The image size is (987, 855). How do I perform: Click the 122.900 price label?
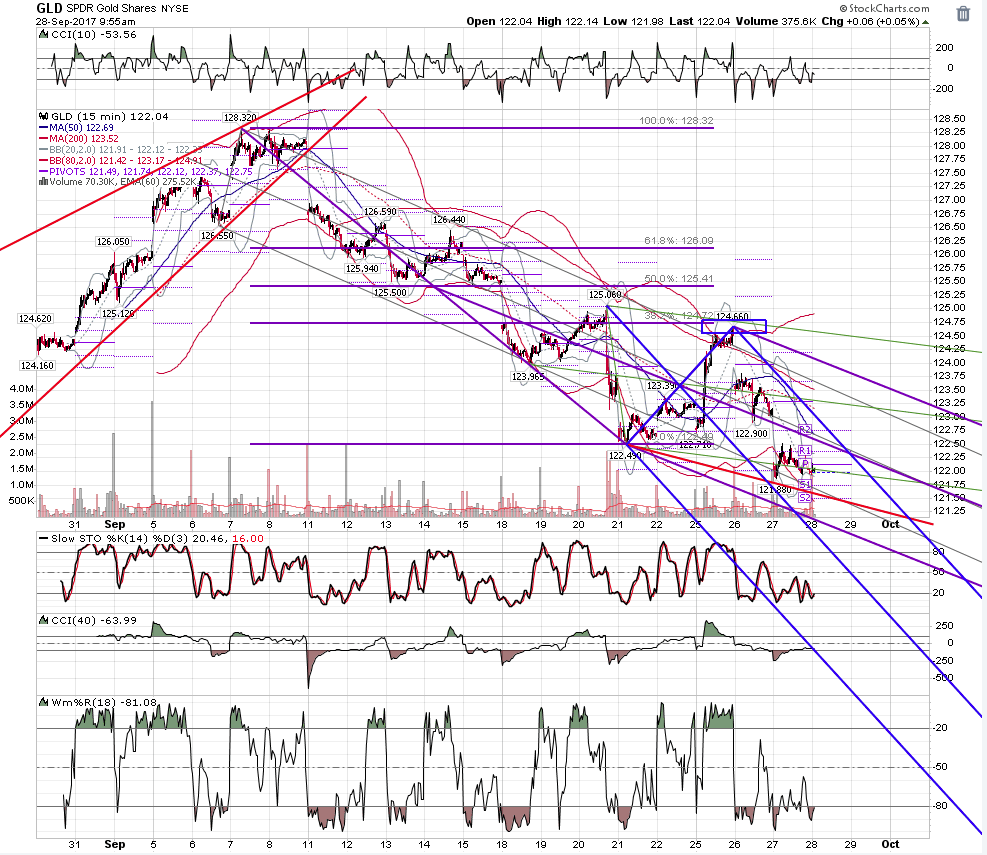[751, 434]
